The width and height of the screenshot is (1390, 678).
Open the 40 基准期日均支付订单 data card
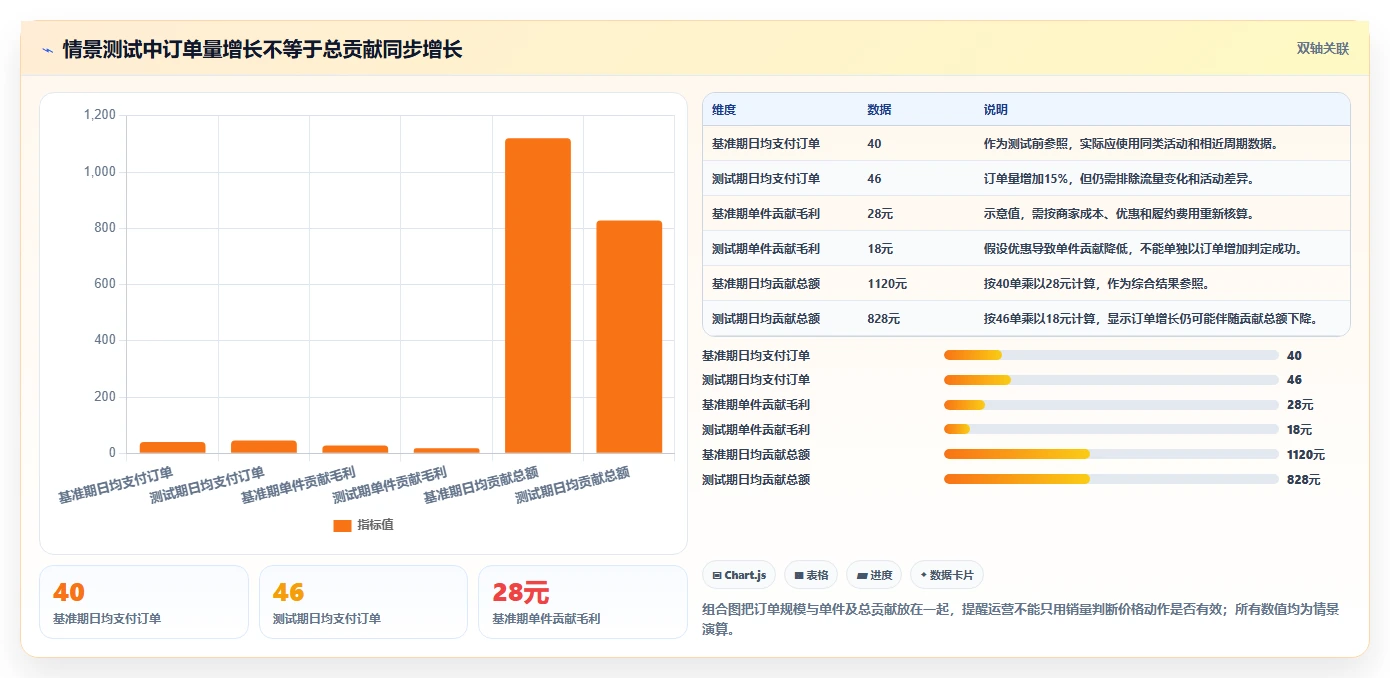(144, 602)
